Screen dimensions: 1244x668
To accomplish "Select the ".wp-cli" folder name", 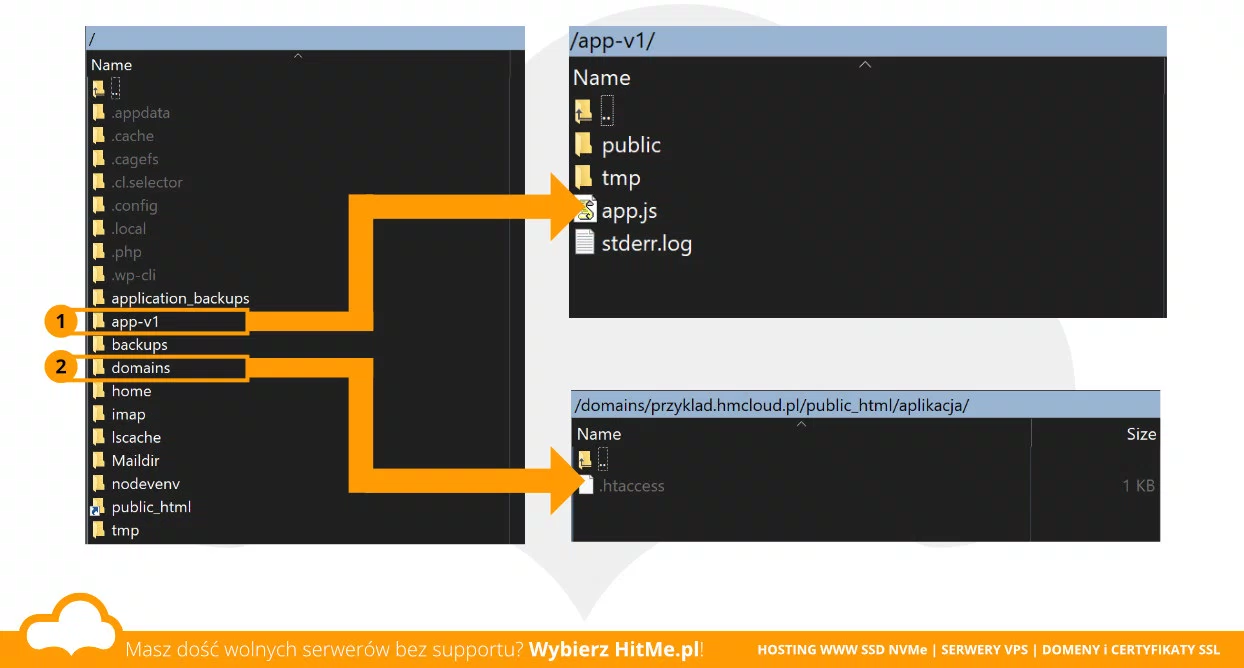I will coord(133,275).
